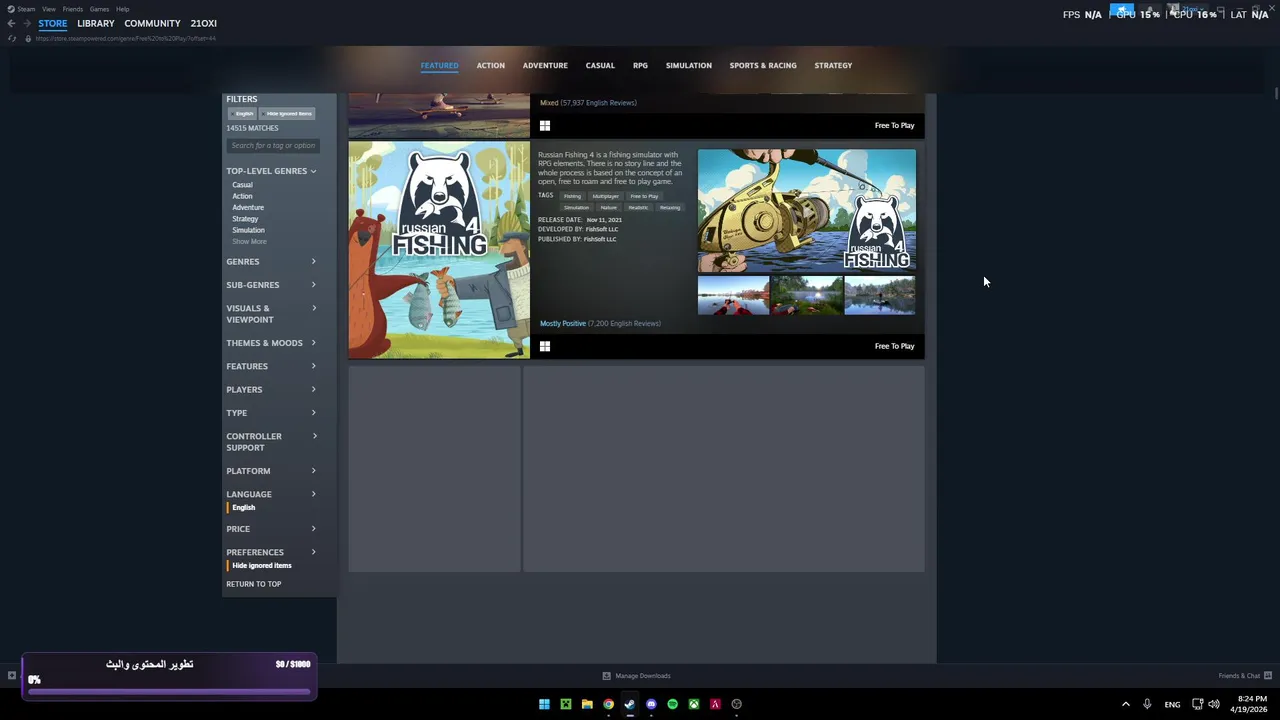Open File Explorer from the taskbar

(x=587, y=704)
